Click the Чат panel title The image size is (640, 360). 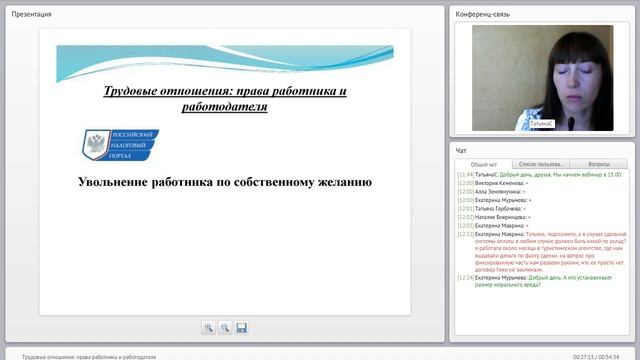pos(461,151)
